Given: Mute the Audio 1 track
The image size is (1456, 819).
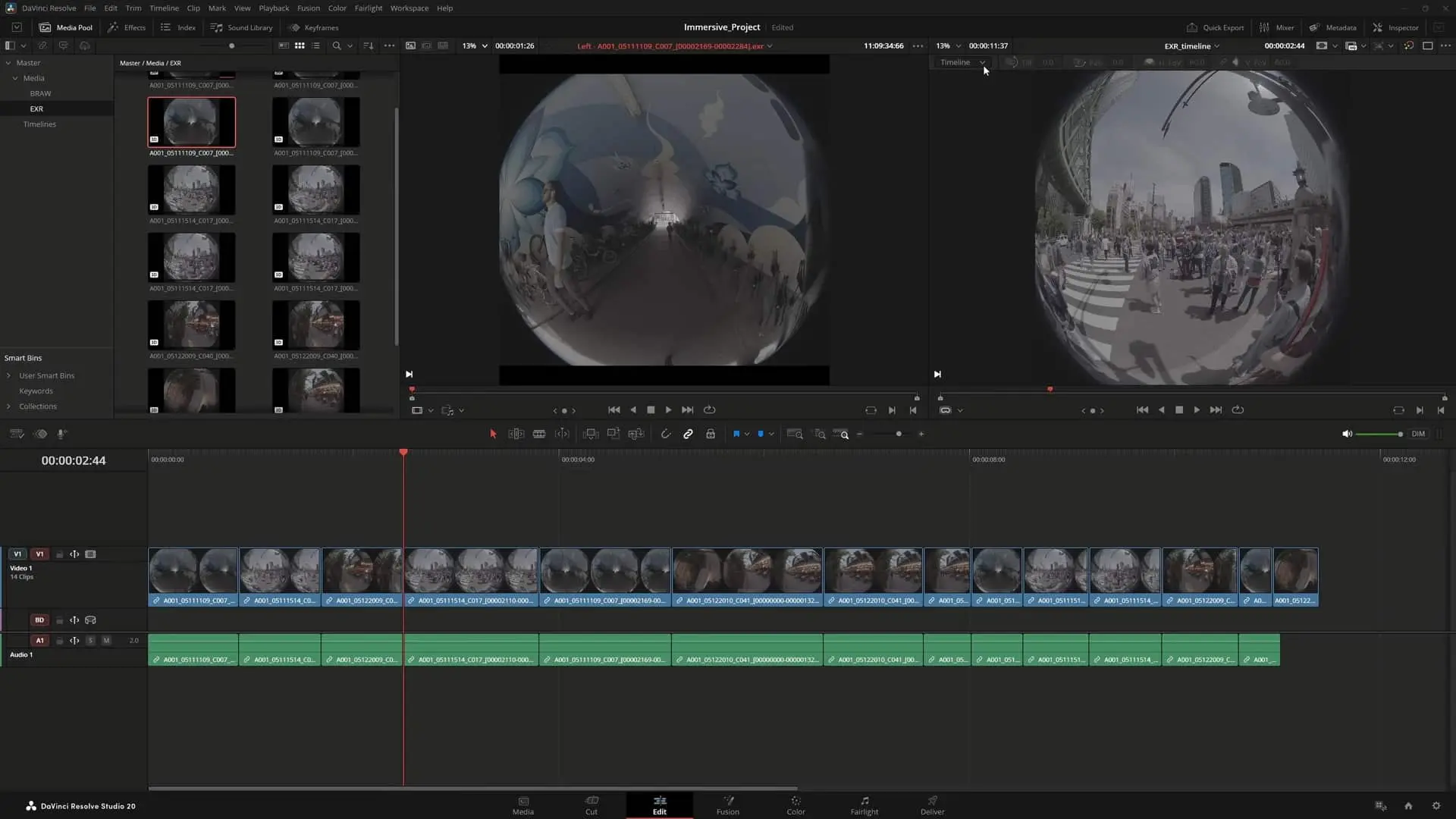Looking at the screenshot, I should click(x=106, y=641).
